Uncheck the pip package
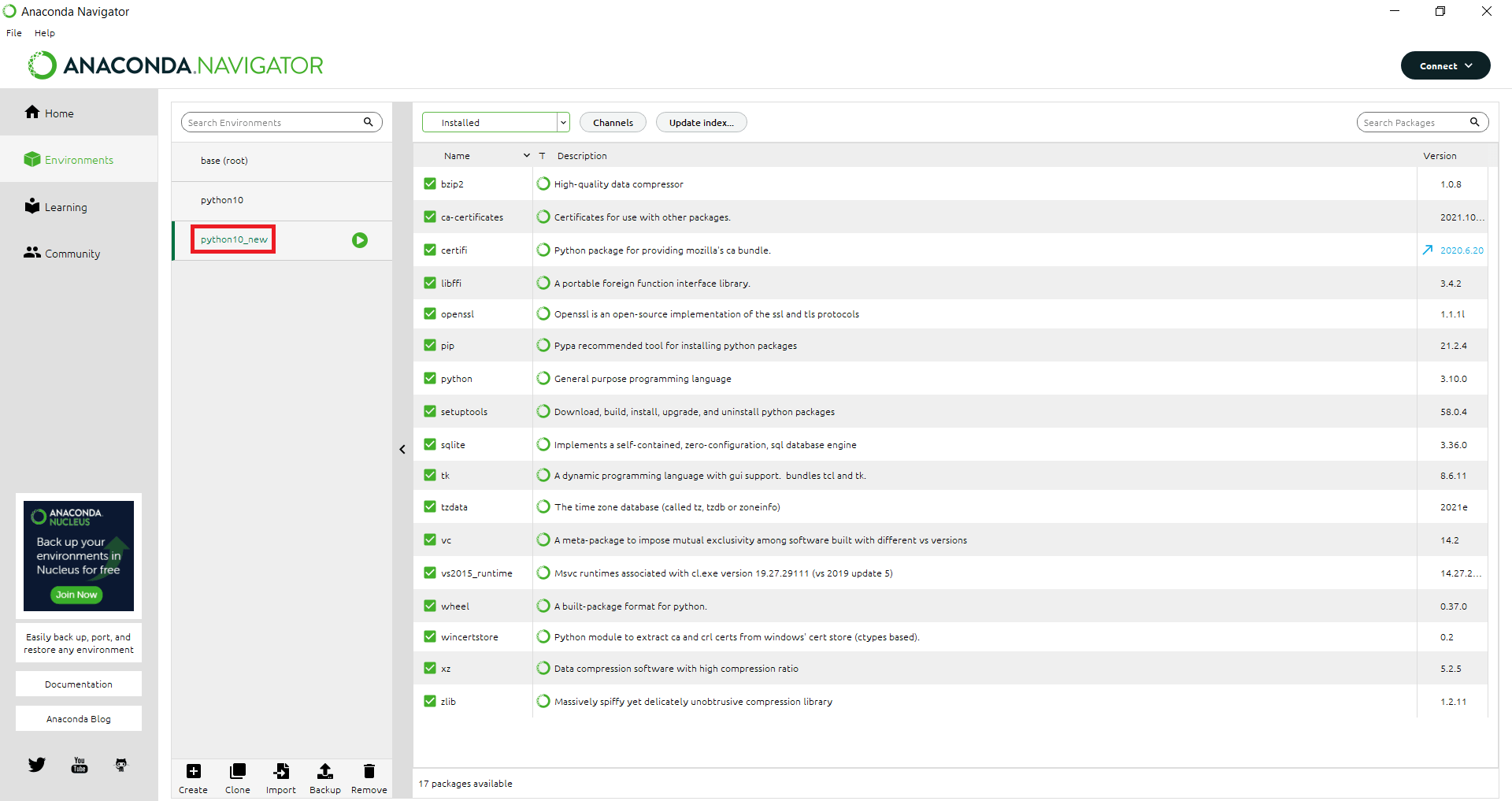 429,345
